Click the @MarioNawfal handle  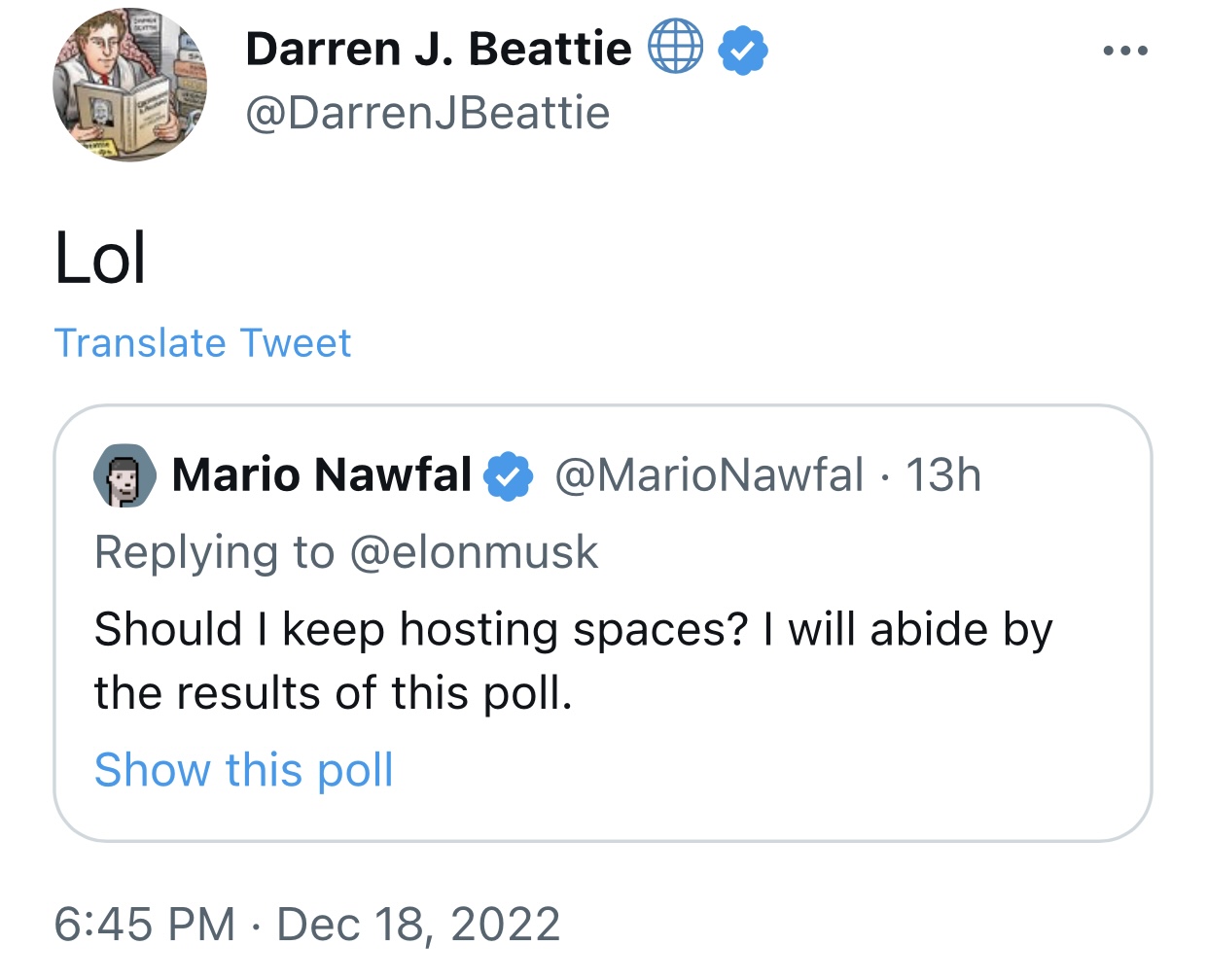click(709, 475)
